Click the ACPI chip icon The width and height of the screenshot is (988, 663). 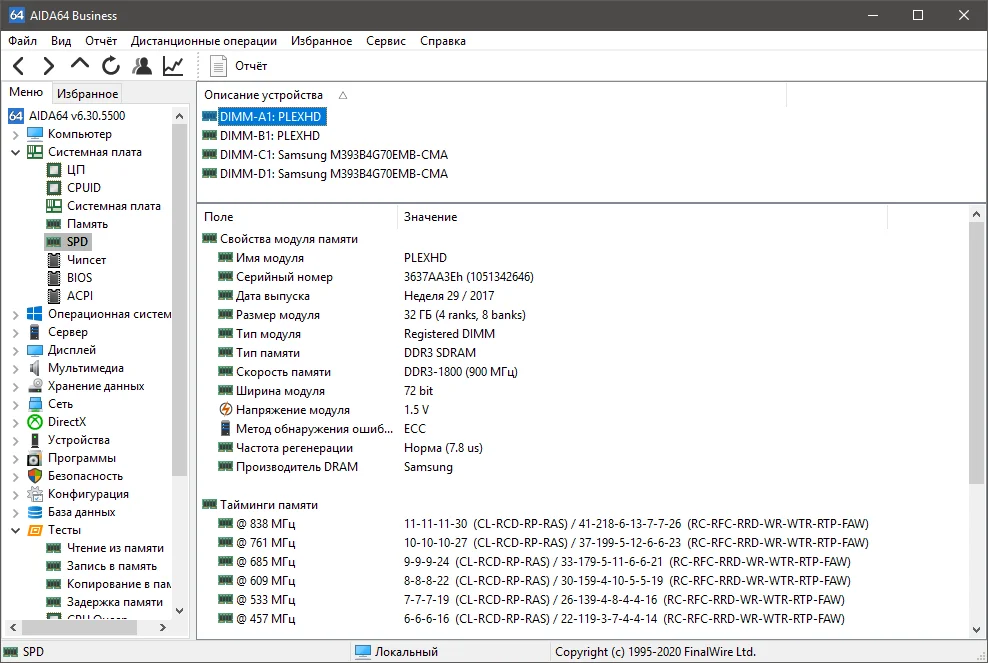point(54,296)
